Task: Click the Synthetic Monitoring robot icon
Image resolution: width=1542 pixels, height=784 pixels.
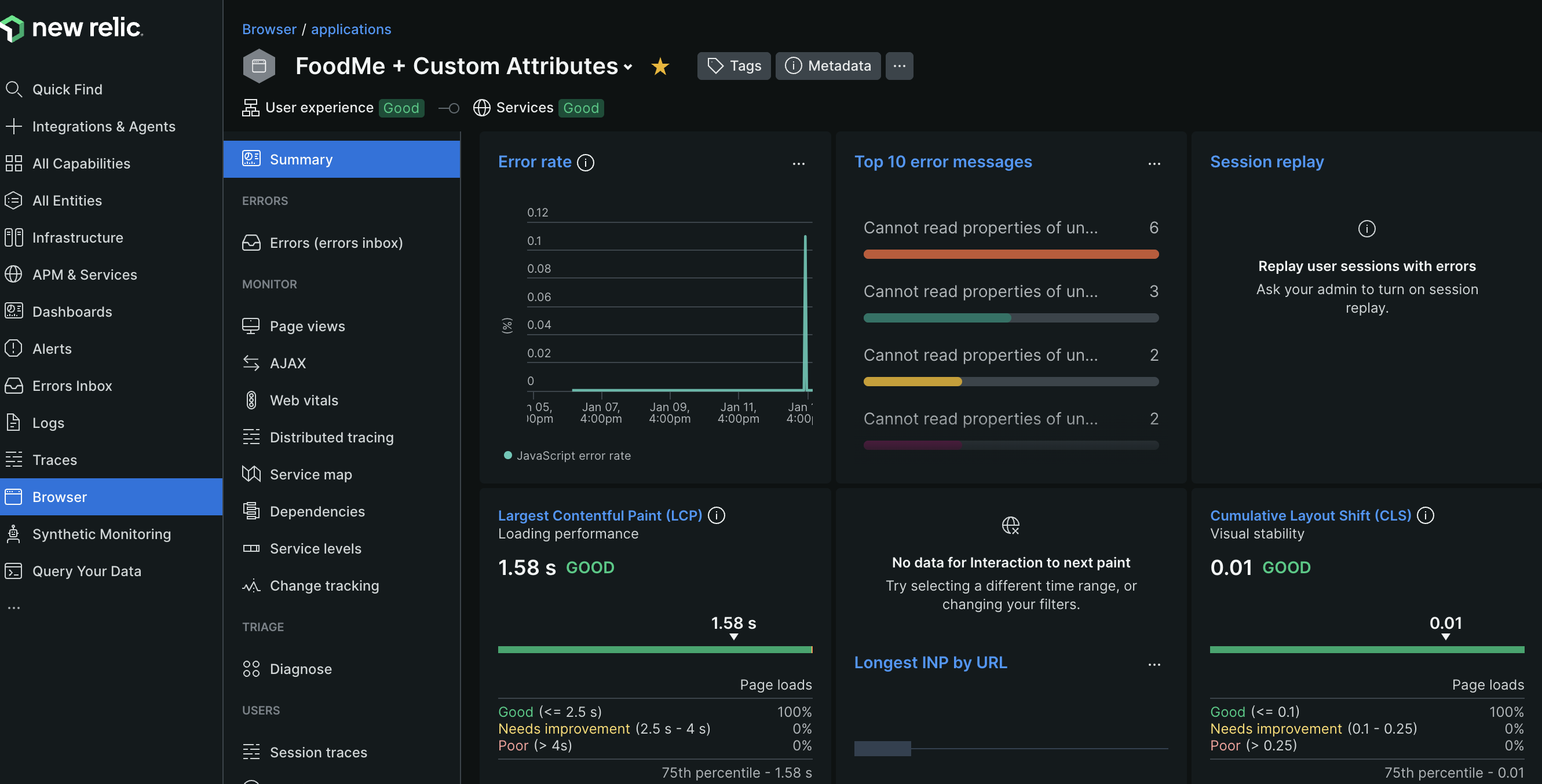Action: (x=14, y=534)
